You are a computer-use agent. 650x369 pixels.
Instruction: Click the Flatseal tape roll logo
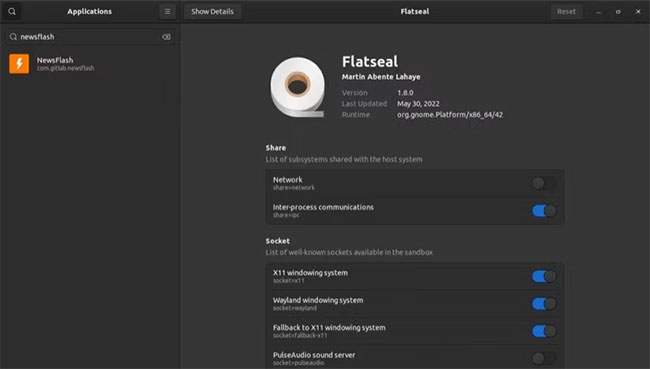(298, 87)
